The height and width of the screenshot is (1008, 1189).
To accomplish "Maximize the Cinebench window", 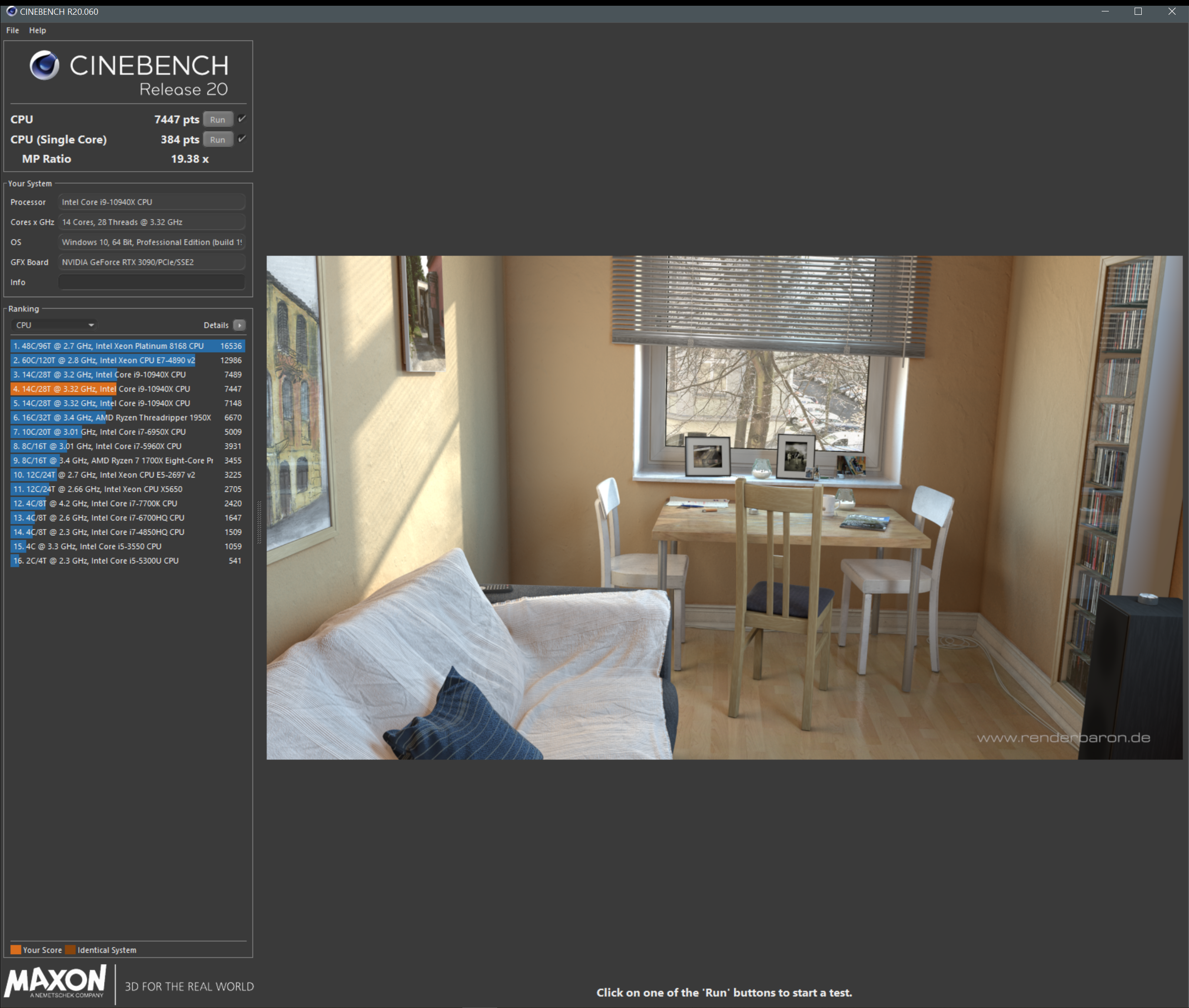I will pyautogui.click(x=1138, y=11).
